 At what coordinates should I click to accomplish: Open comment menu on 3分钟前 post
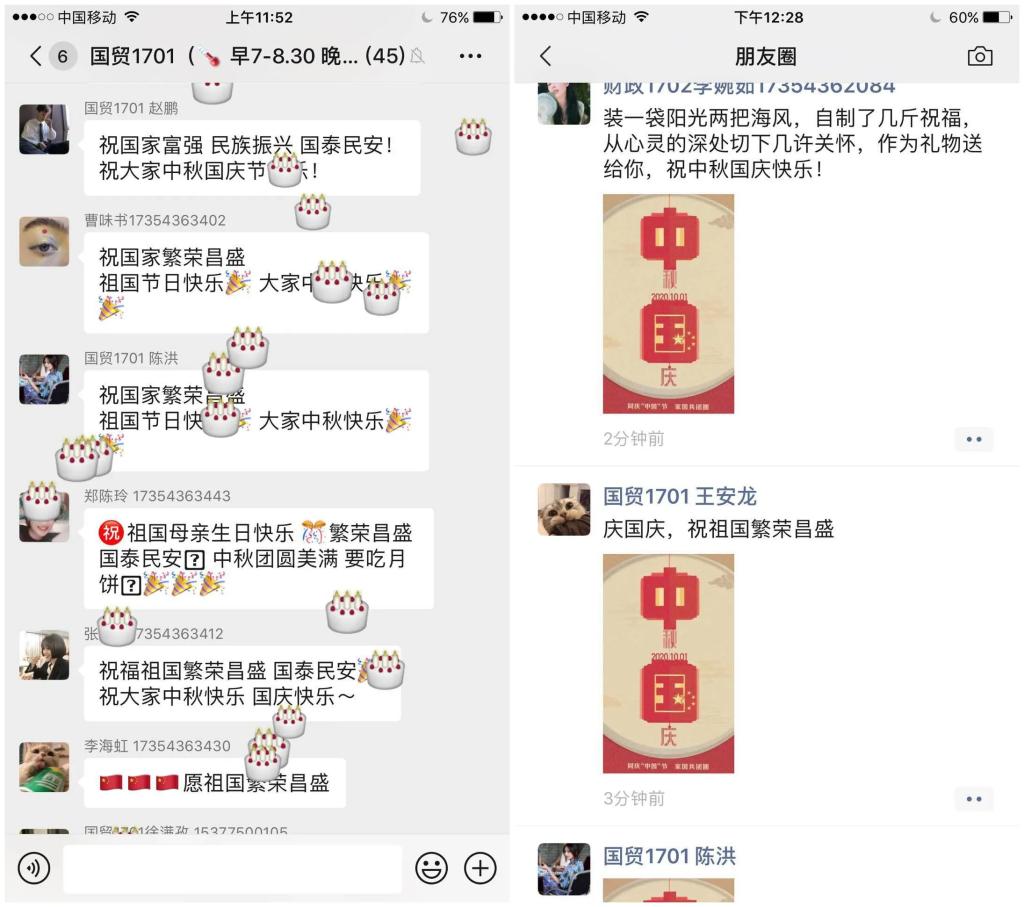[x=974, y=799]
